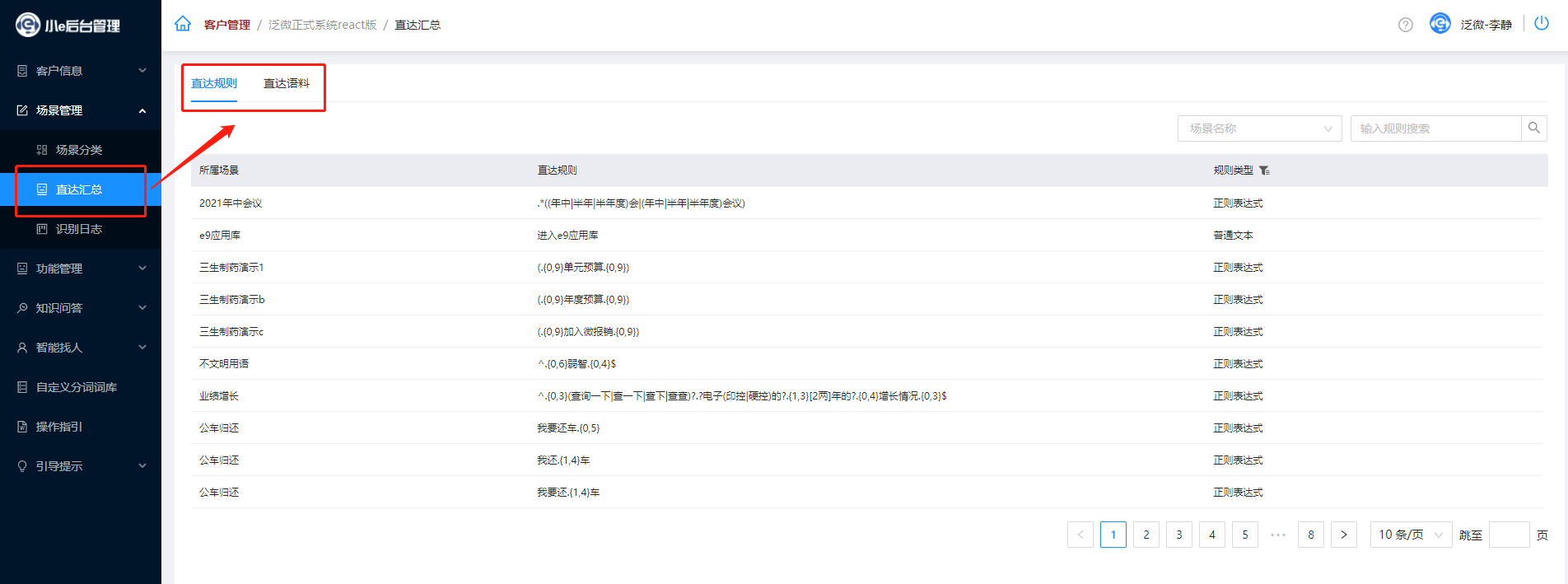1568x584 pixels.
Task: Click the user avatar icon beside 泛微-李静
Action: 1440,24
